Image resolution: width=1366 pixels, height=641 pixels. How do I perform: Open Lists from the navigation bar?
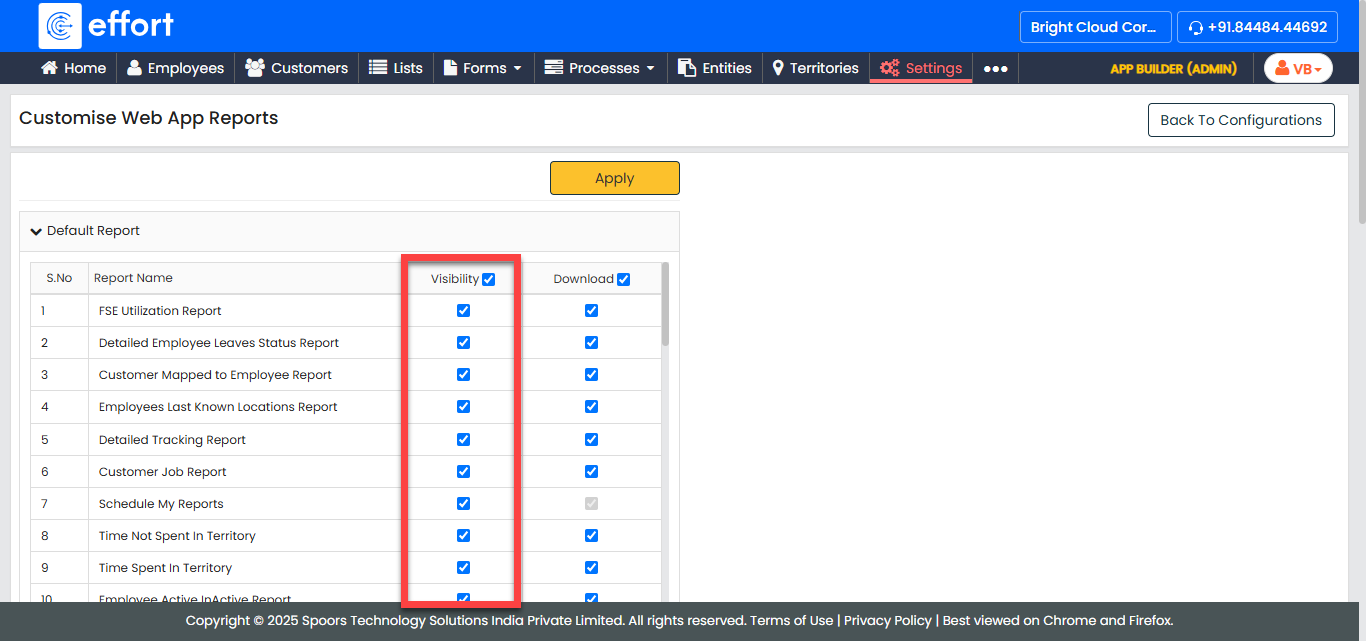pos(395,68)
